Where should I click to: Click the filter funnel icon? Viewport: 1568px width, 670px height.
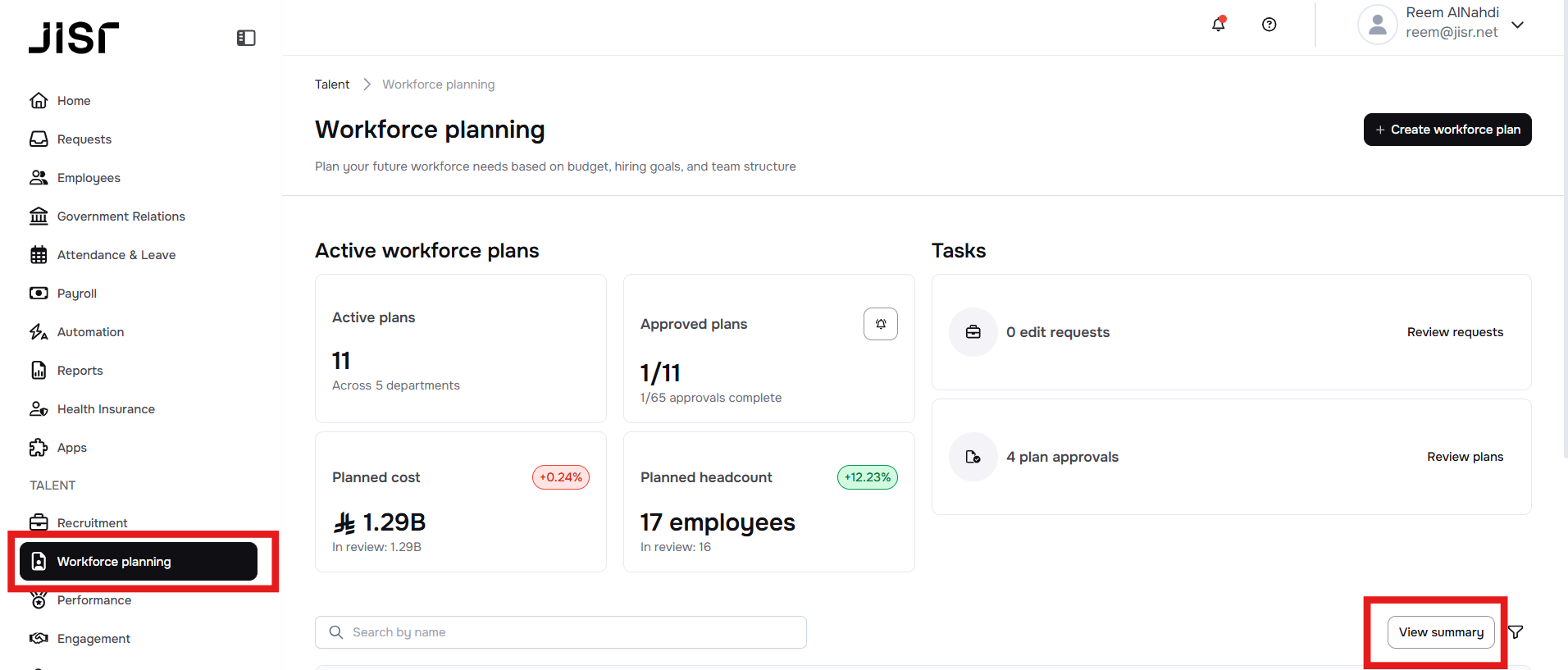point(1516,632)
